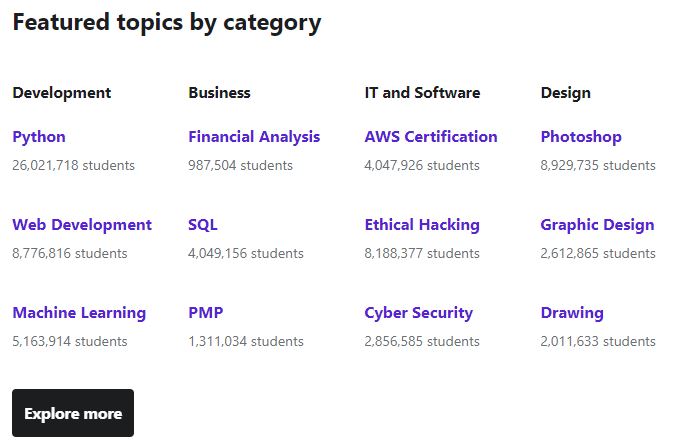Open AWS Certification topic
Image resolution: width=677 pixels, height=448 pixels.
431,137
